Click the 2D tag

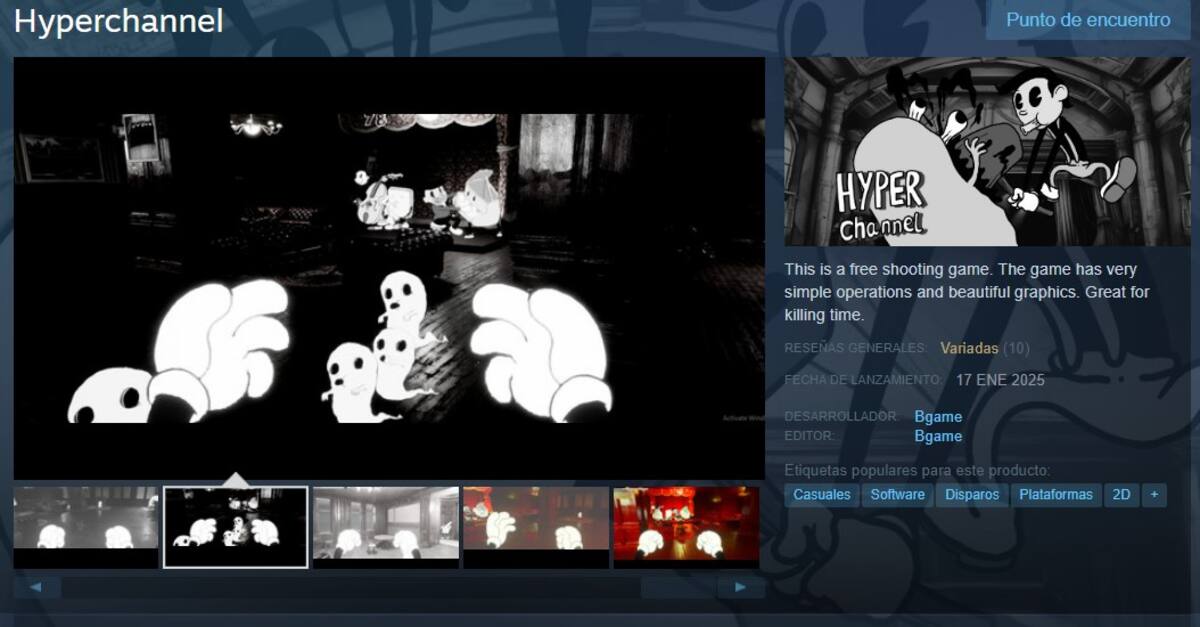1122,495
